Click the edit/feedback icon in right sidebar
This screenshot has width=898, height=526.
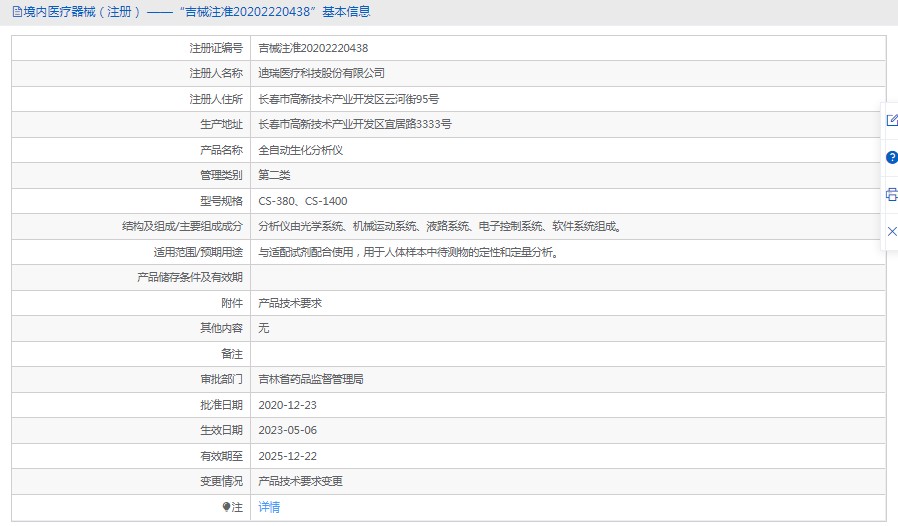point(892,120)
